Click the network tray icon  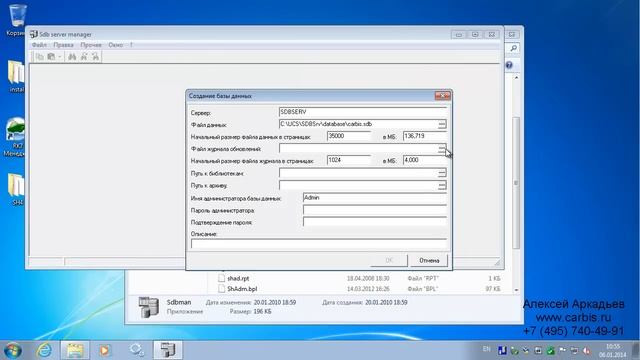click(574, 350)
